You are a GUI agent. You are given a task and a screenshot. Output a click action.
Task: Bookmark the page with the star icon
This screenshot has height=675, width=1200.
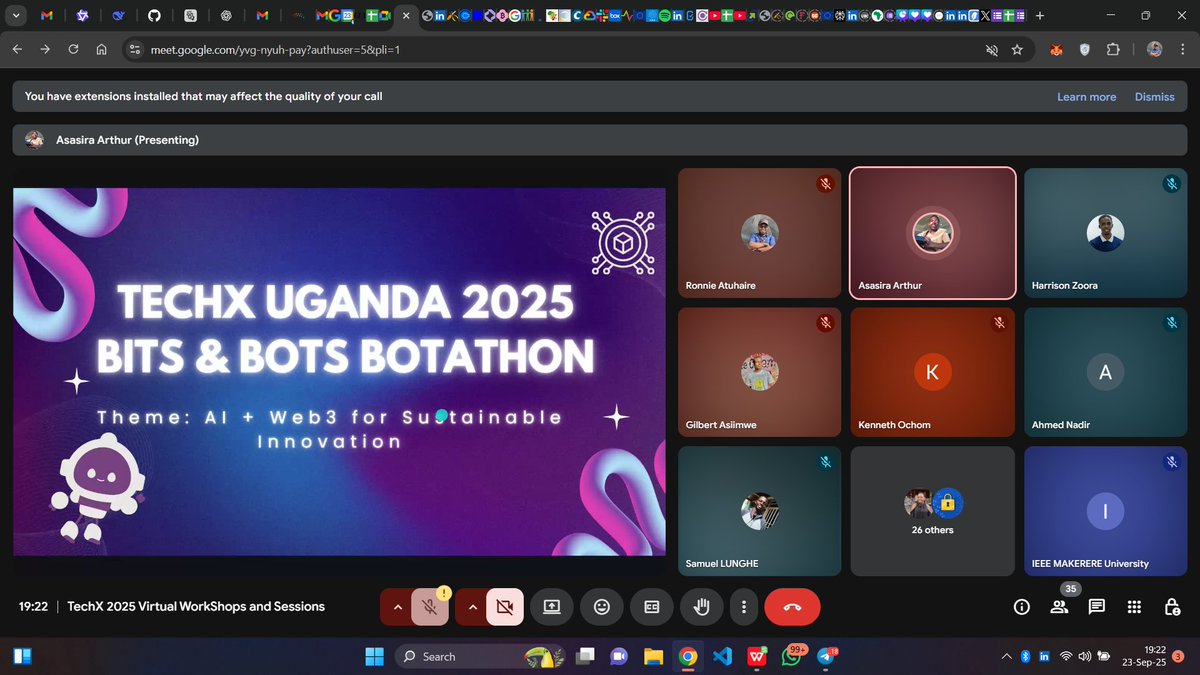1018,48
